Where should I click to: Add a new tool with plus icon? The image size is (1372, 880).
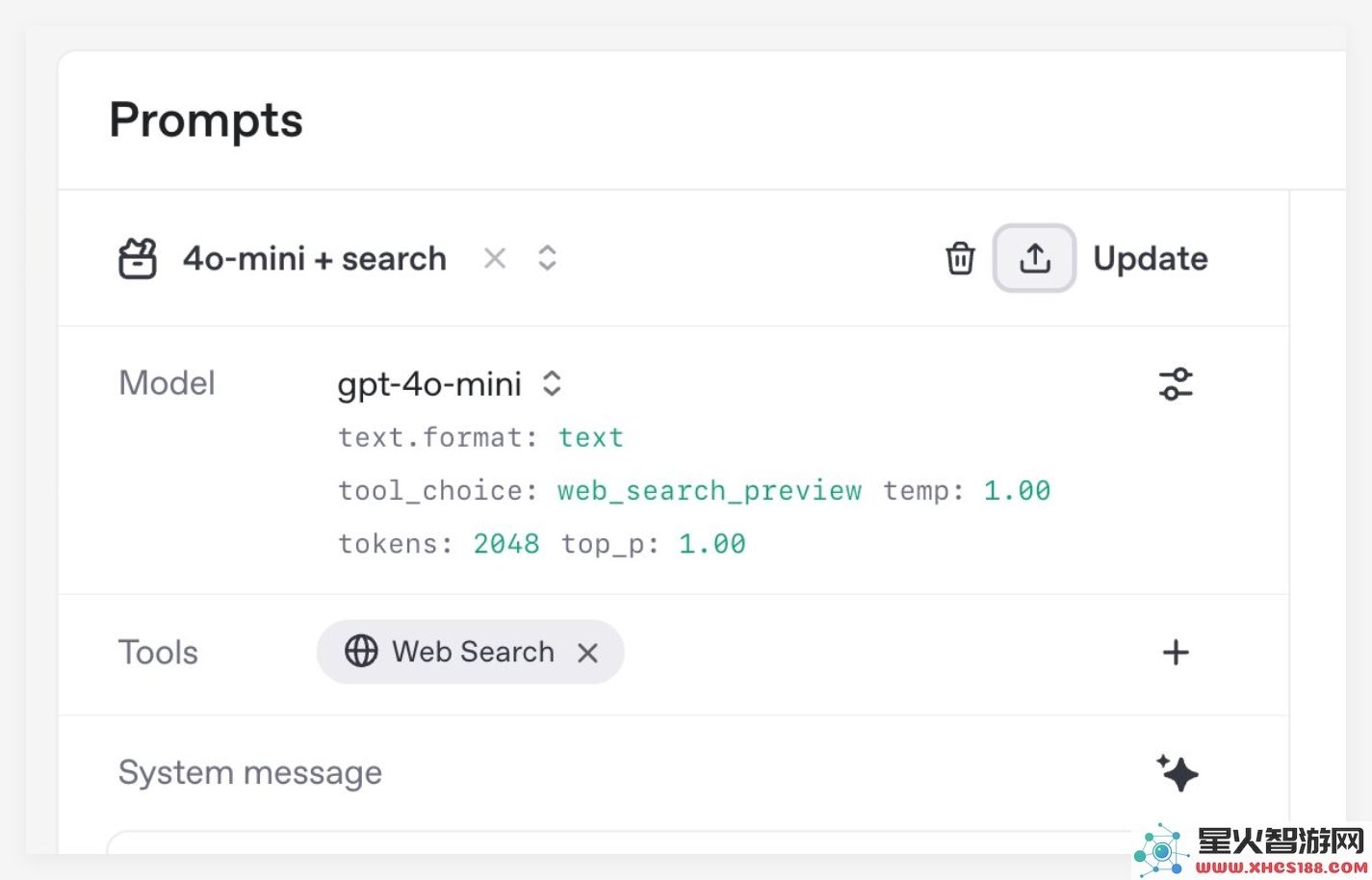click(x=1176, y=653)
